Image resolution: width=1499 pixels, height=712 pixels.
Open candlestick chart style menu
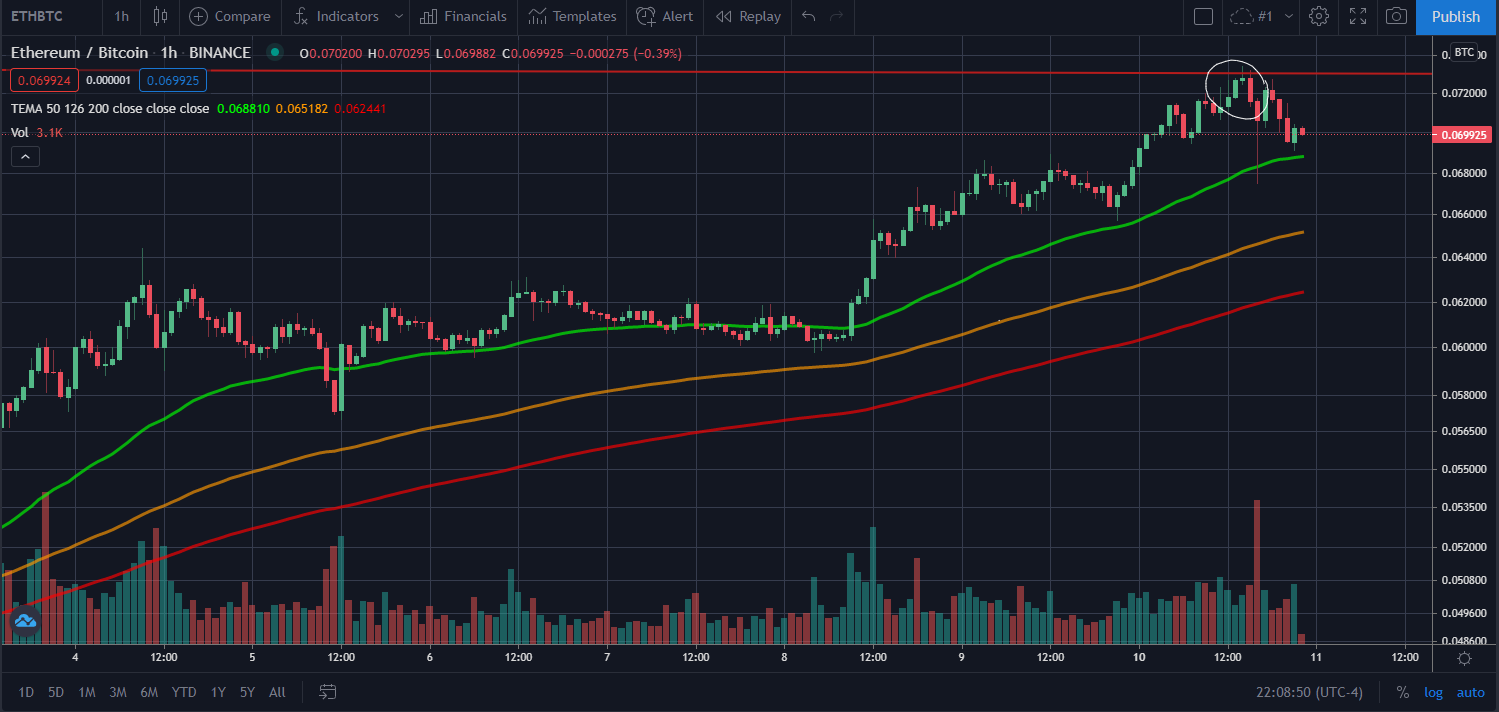click(160, 16)
